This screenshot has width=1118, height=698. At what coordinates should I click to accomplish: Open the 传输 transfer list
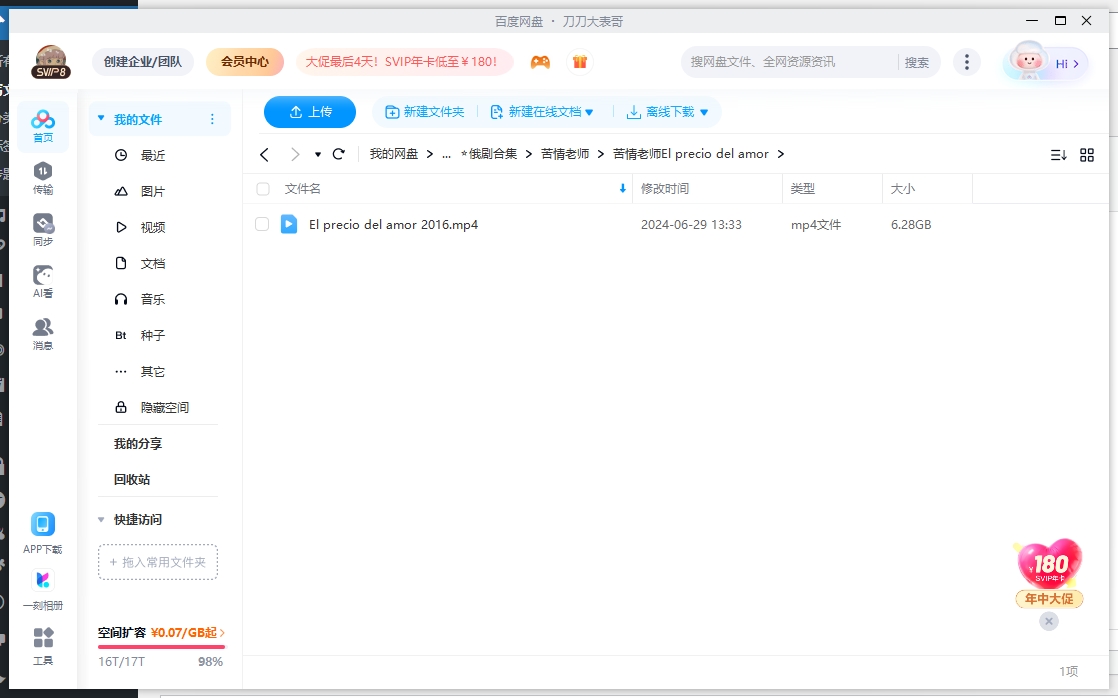click(42, 180)
